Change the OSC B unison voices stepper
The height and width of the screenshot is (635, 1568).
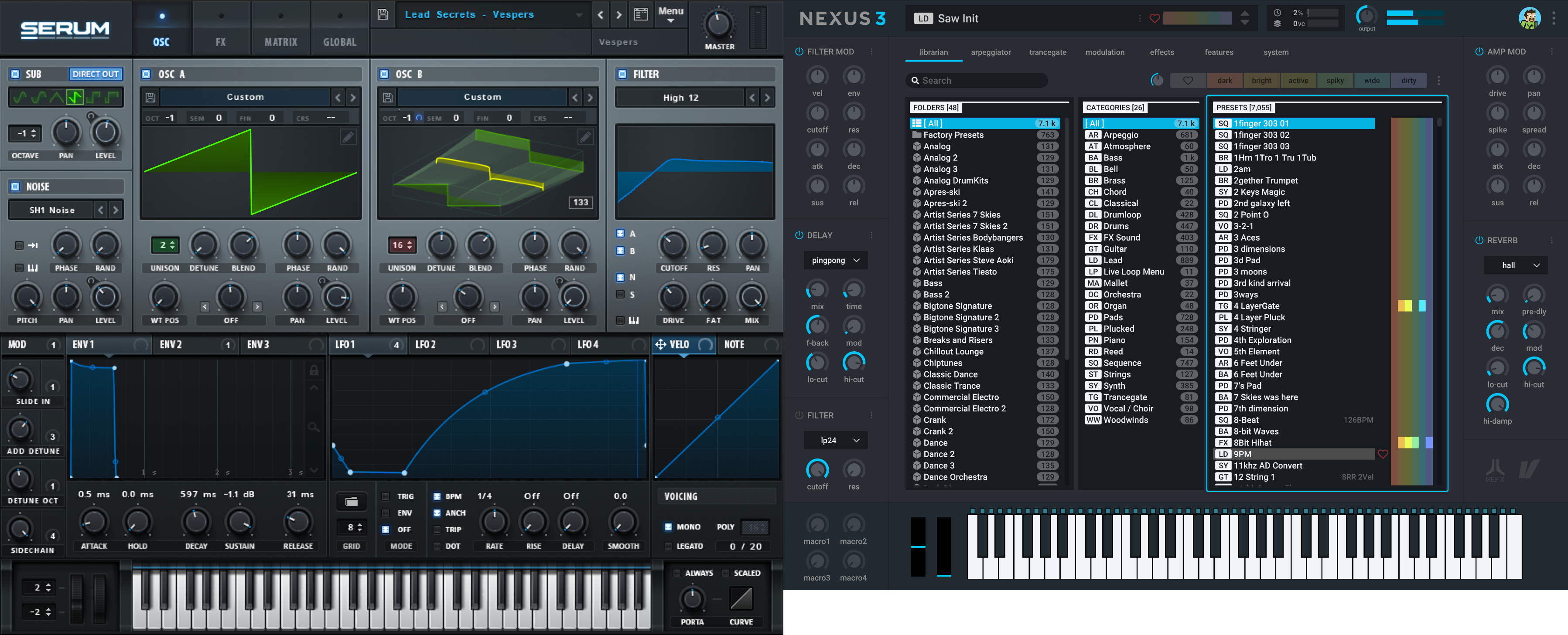tap(402, 245)
